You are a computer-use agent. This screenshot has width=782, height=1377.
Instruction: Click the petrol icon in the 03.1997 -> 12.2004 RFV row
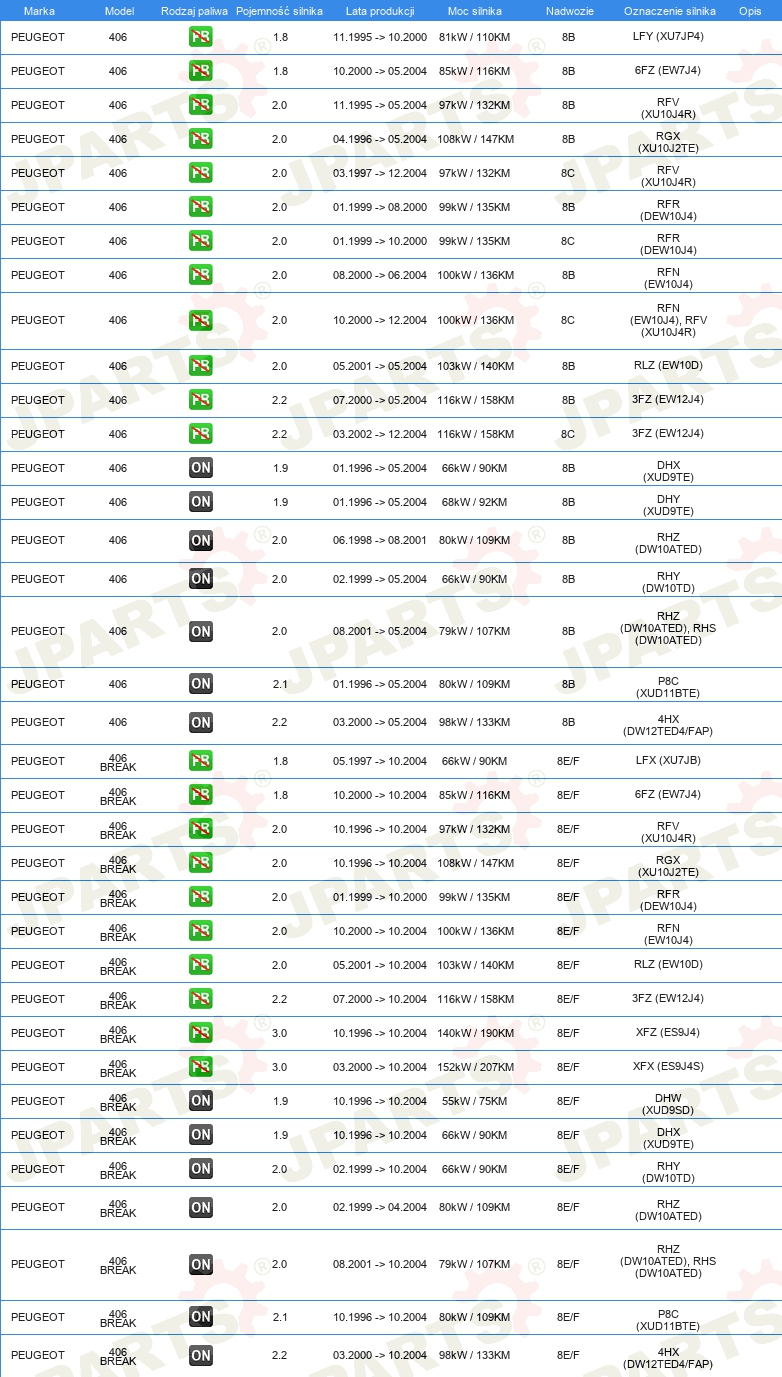[200, 173]
